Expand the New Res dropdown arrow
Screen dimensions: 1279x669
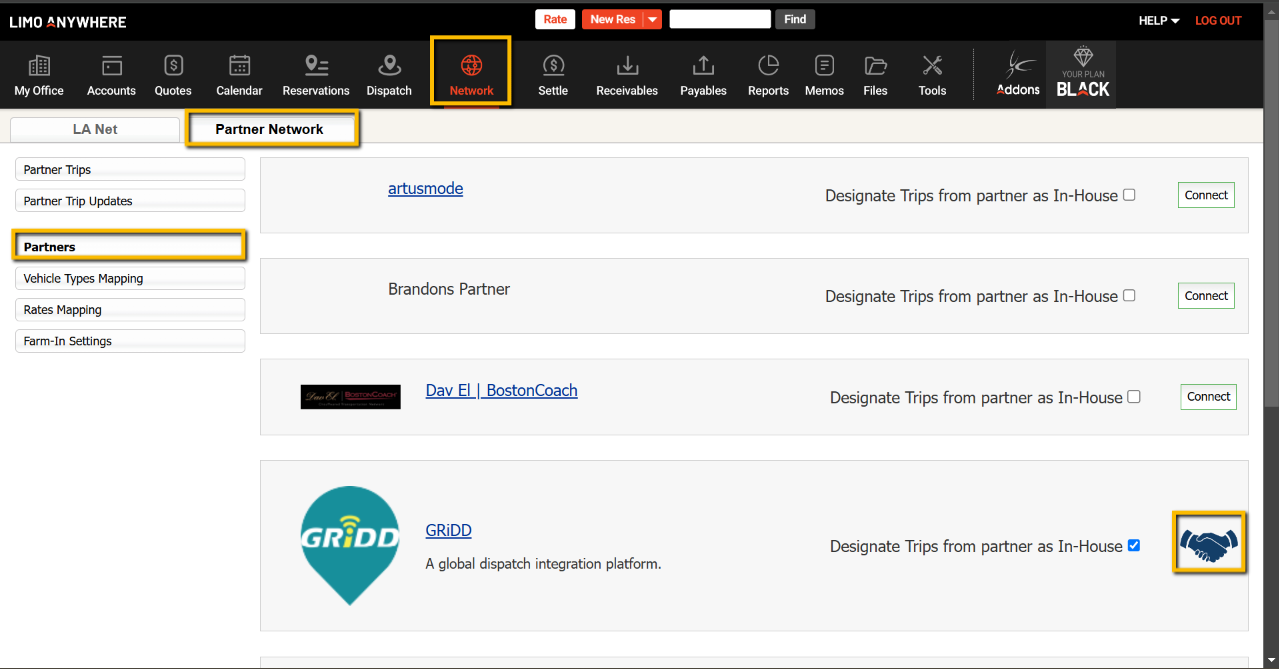tap(652, 20)
